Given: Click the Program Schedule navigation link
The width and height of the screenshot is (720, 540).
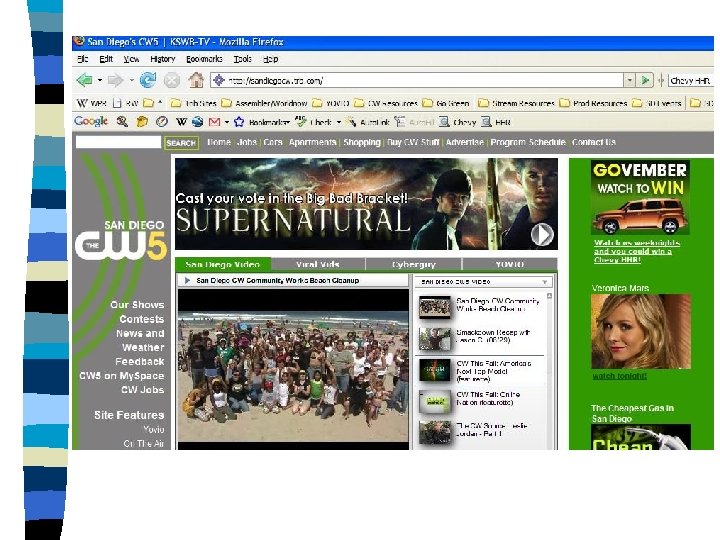Looking at the screenshot, I should (x=528, y=142).
